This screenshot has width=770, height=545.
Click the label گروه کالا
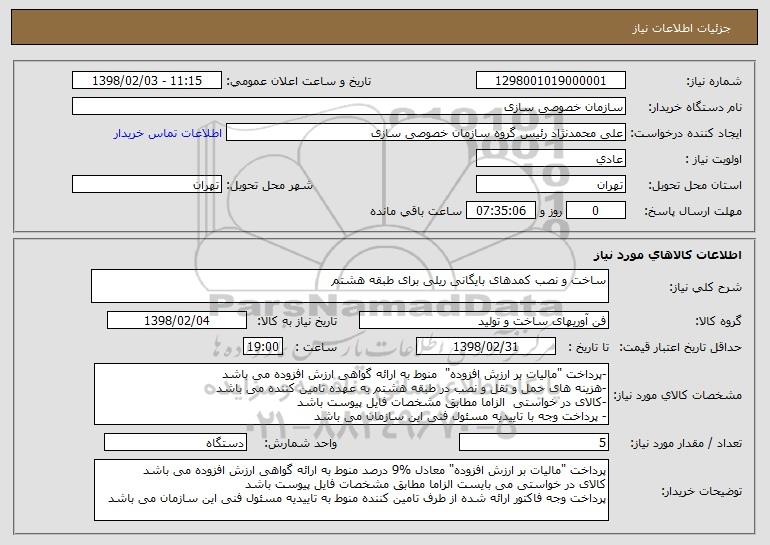[718, 322]
